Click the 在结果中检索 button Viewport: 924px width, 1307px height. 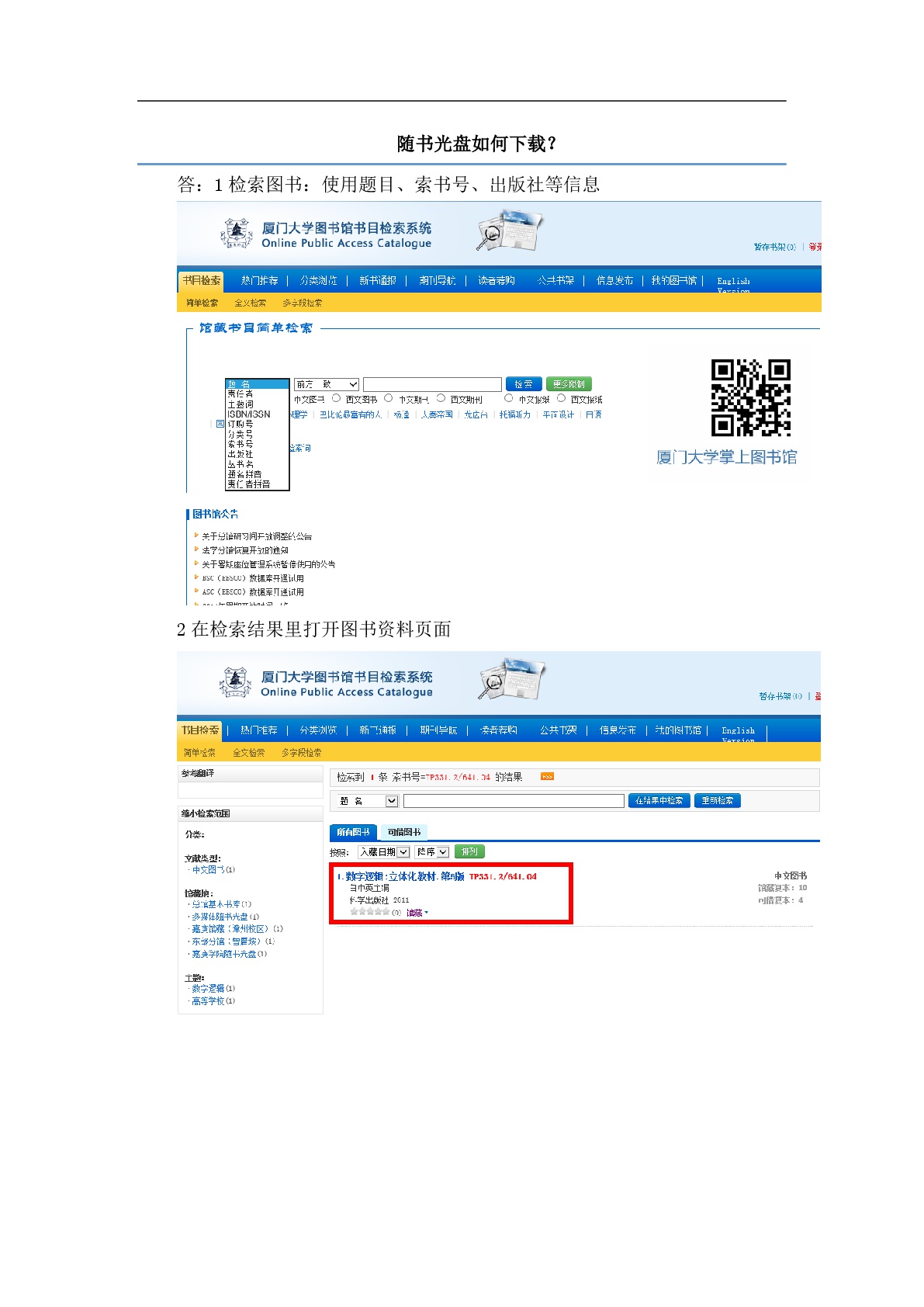point(659,800)
